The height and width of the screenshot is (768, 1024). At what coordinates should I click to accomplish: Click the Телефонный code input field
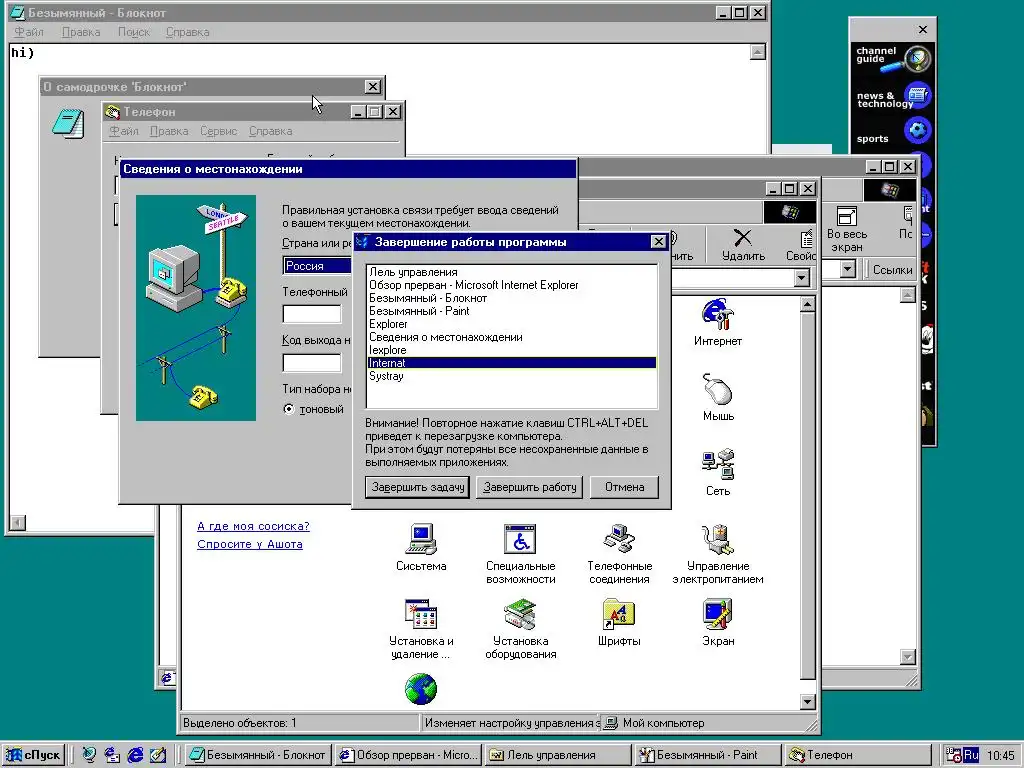(312, 314)
